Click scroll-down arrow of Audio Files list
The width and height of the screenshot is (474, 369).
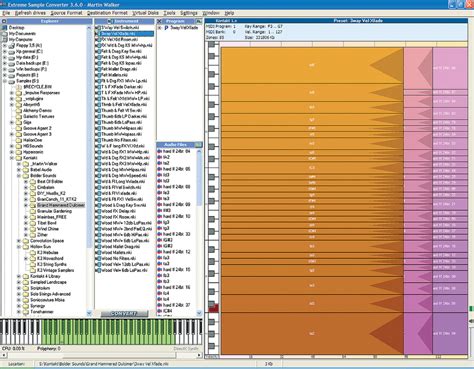[x=199, y=313]
